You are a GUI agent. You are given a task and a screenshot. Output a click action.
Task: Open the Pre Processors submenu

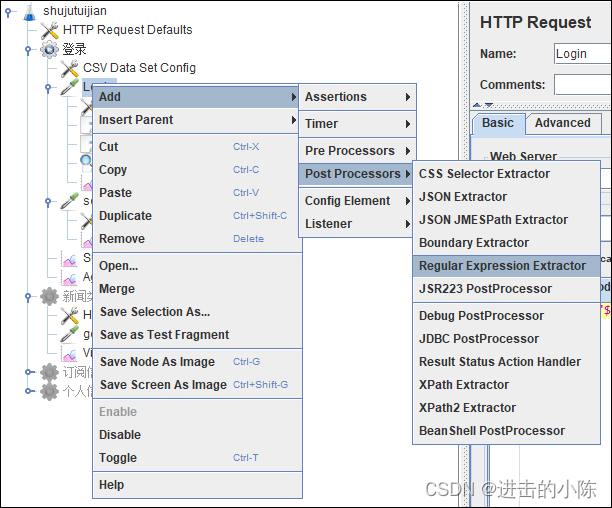358,151
